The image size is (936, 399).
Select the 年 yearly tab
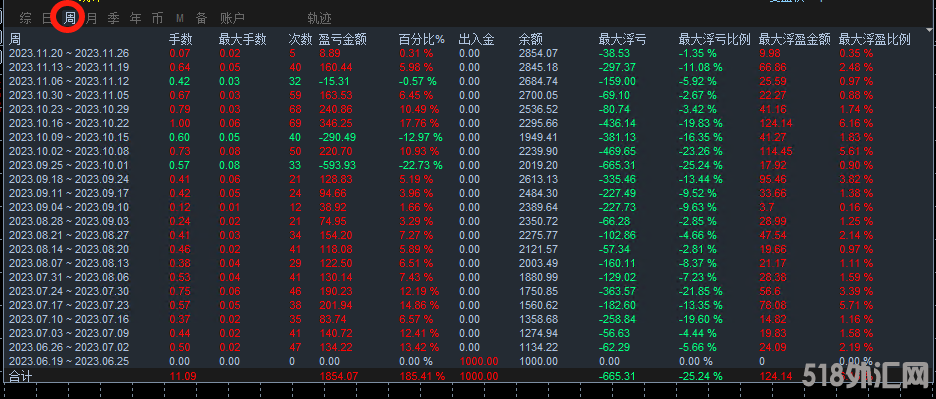[x=136, y=19]
